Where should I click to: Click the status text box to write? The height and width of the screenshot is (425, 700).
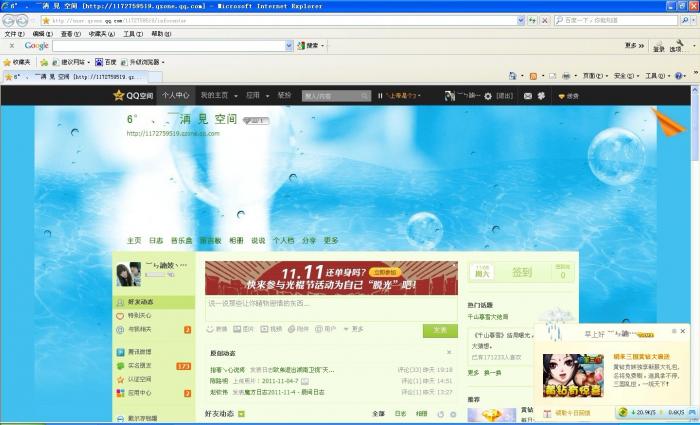[331, 308]
